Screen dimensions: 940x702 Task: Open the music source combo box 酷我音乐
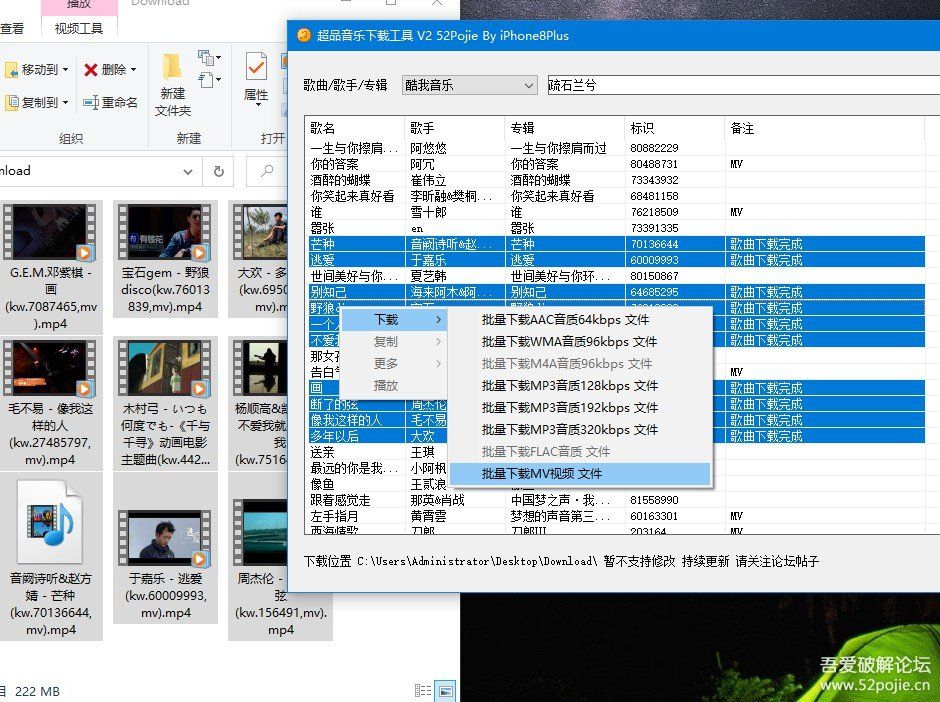469,85
